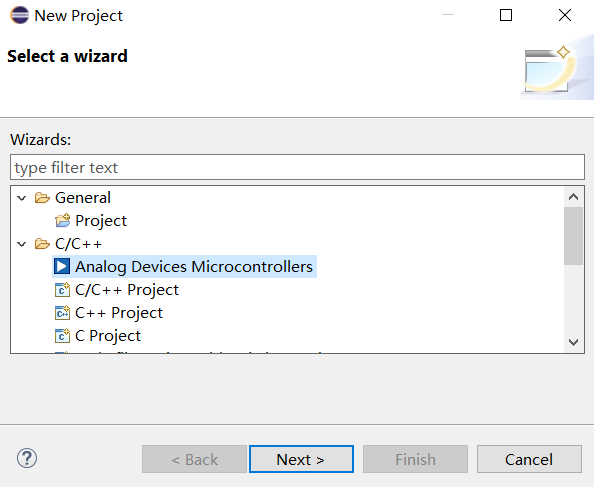Select the C++ Project entry
The image size is (594, 487).
(x=119, y=313)
